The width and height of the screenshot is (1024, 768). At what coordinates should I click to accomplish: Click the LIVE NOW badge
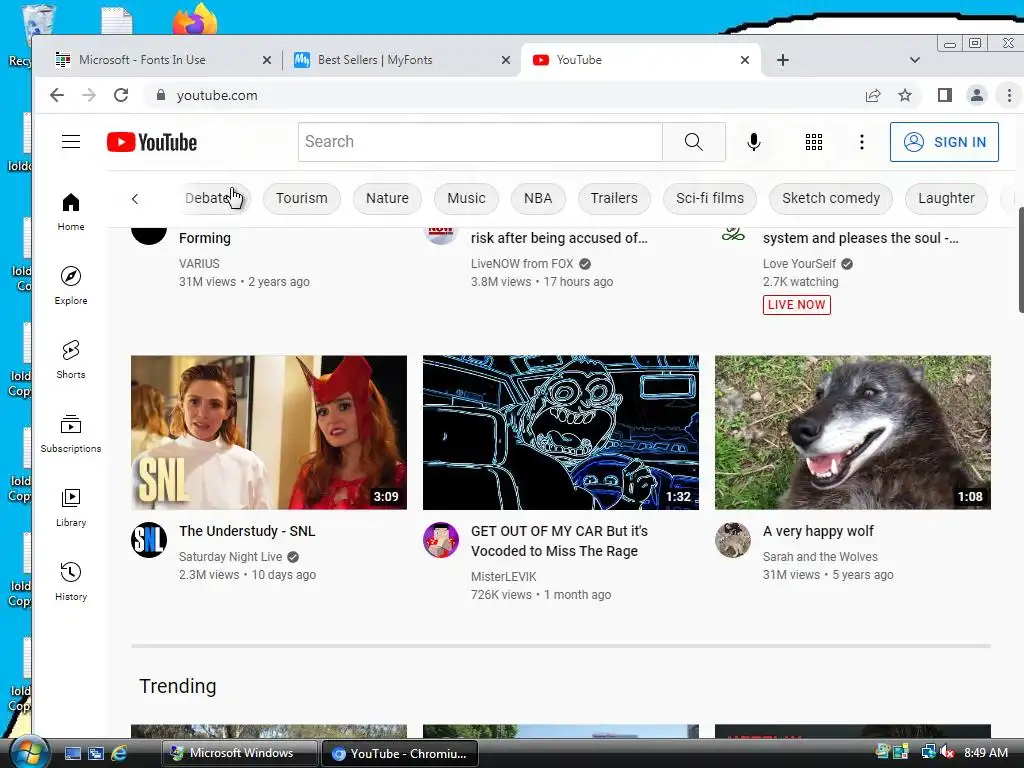click(796, 305)
